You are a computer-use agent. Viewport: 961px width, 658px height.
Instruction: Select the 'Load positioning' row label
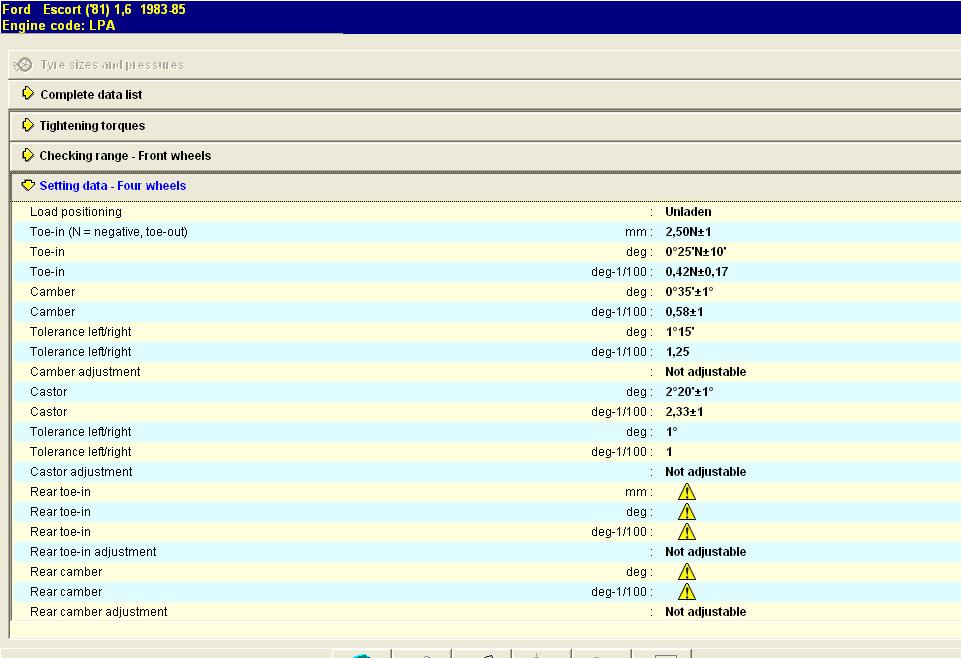coord(76,212)
